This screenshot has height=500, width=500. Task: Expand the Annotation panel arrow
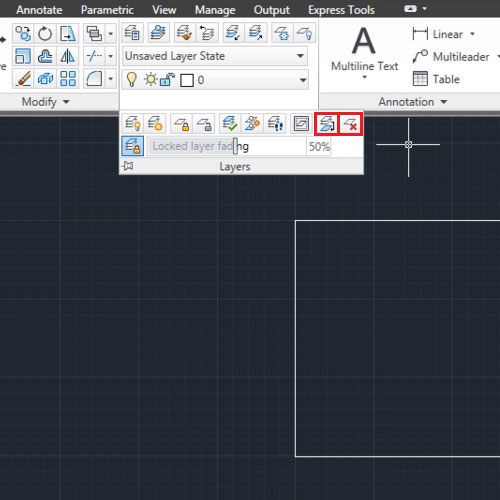444,102
